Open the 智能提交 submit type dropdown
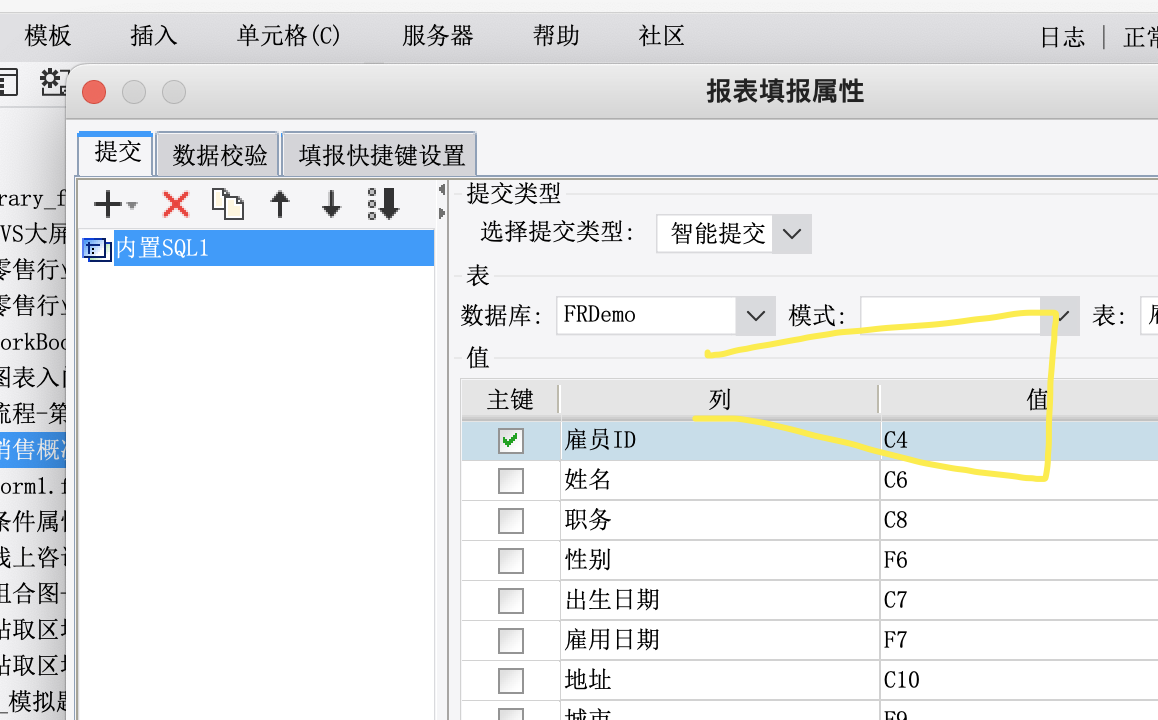The height and width of the screenshot is (720, 1158). pyautogui.click(x=792, y=234)
